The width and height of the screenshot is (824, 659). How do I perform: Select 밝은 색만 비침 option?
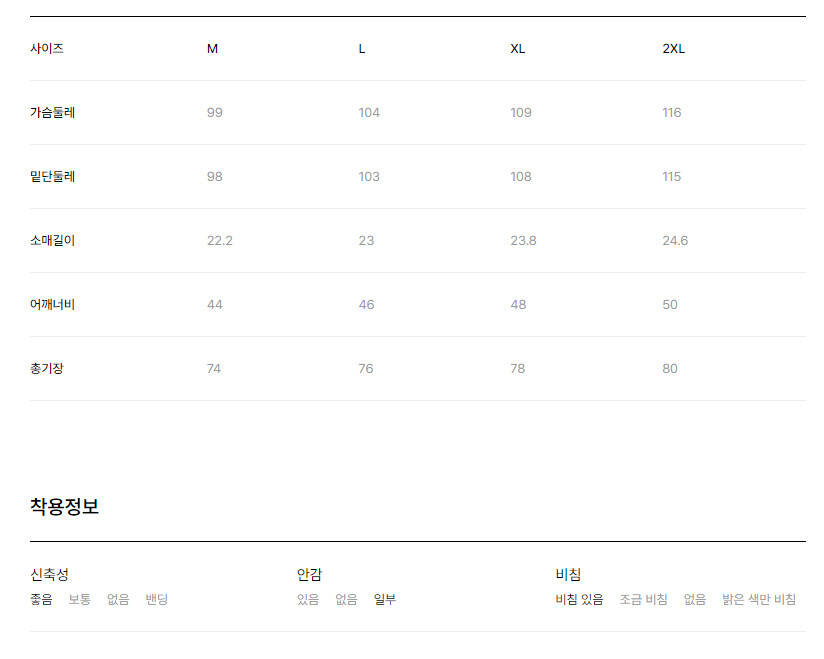[x=759, y=600]
